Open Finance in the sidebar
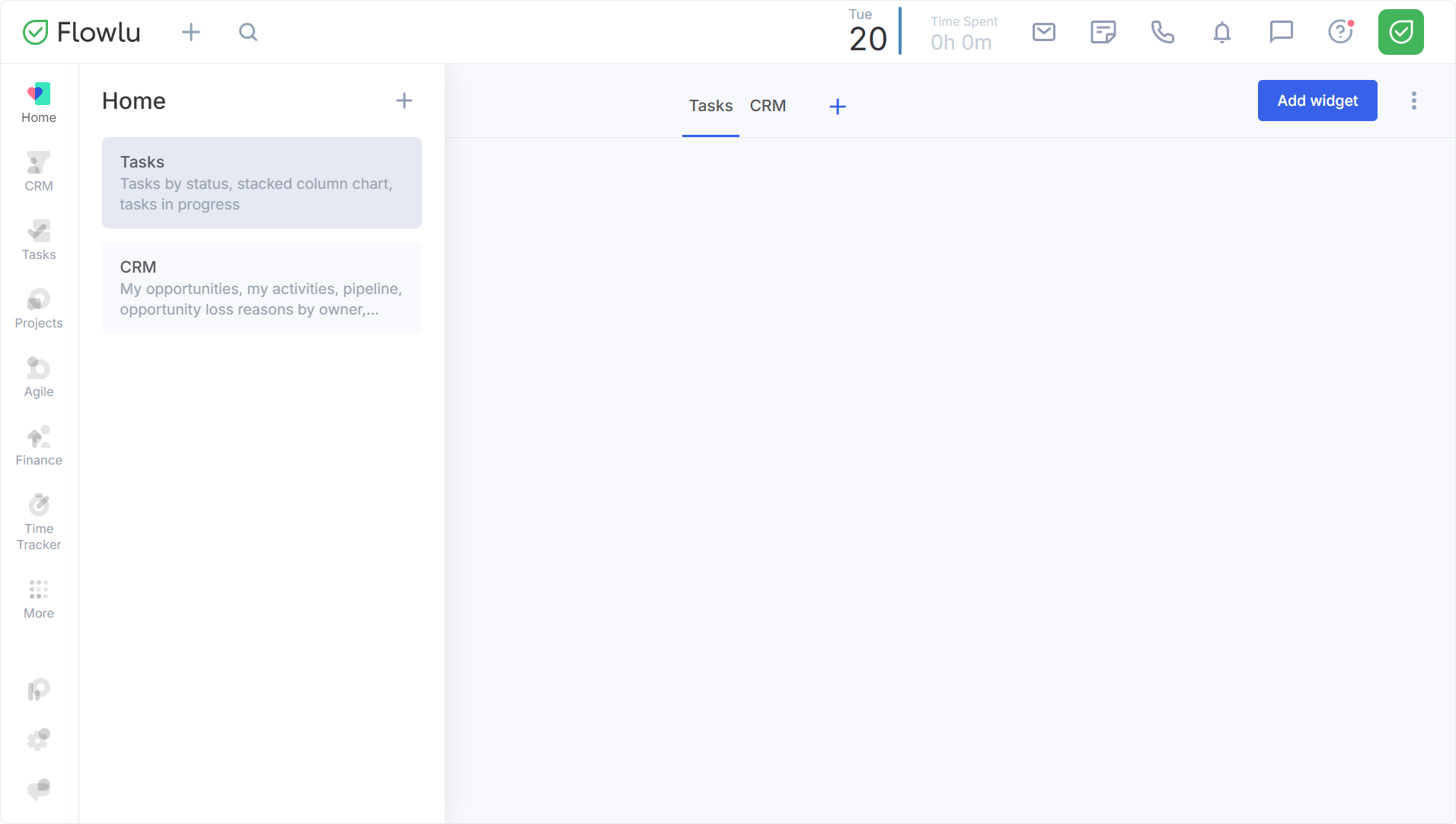This screenshot has width=1456, height=824. tap(39, 446)
